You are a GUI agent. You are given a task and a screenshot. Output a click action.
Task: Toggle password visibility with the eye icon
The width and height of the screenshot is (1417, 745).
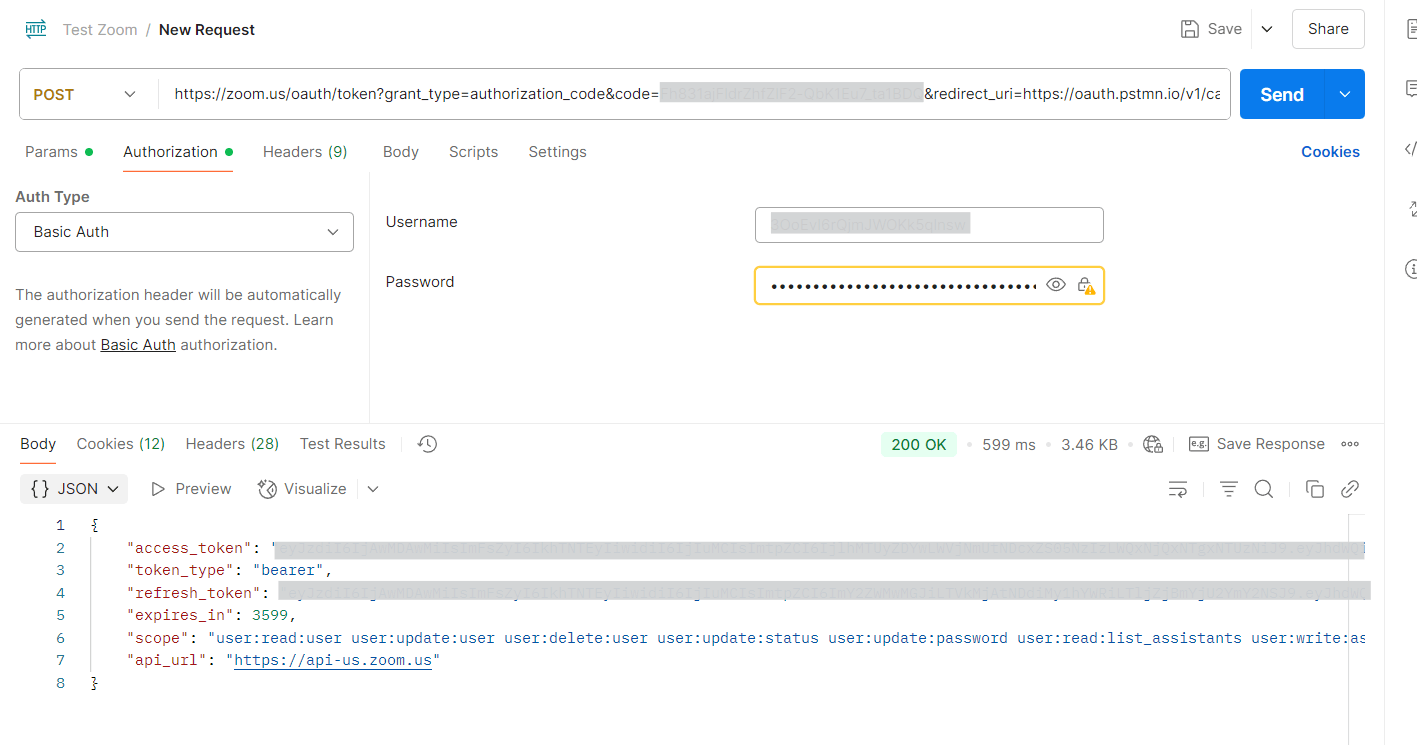pos(1055,284)
